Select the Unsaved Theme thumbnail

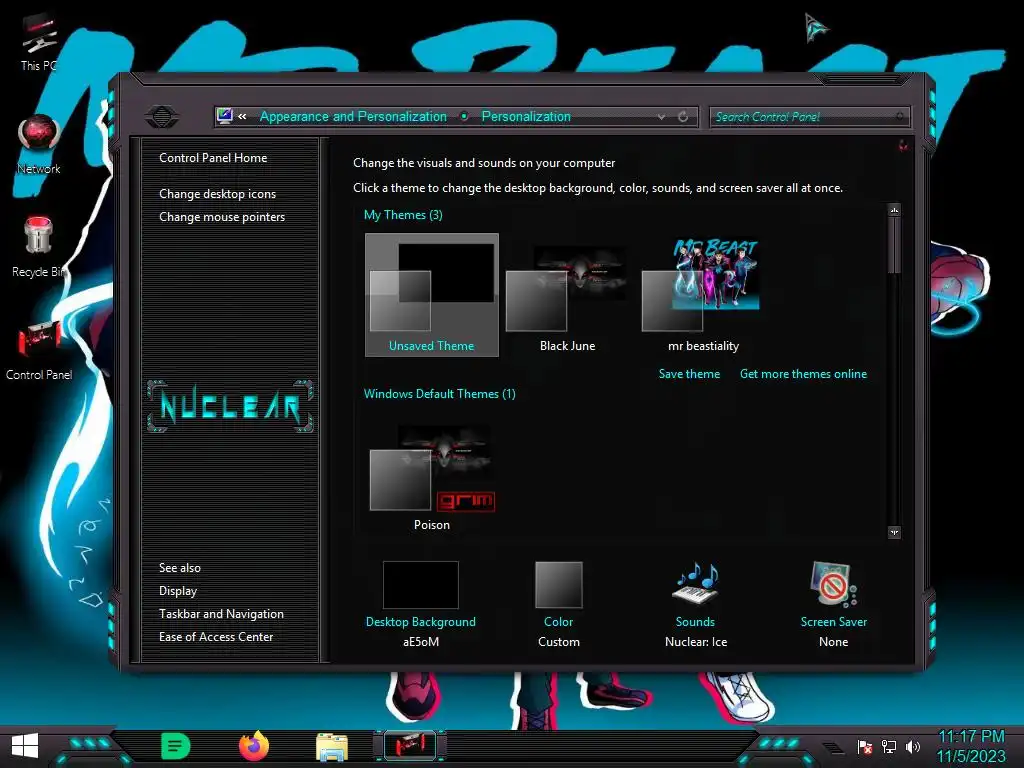(432, 295)
